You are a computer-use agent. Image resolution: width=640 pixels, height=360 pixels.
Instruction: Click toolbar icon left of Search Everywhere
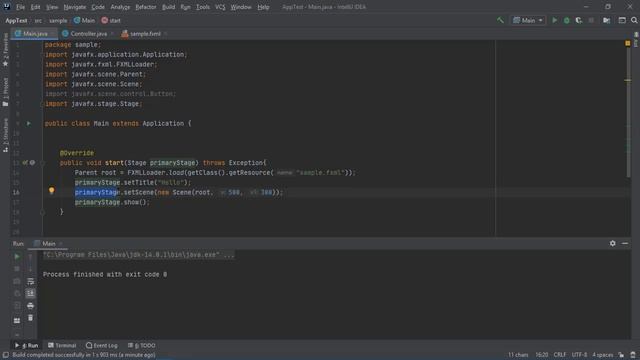[x=622, y=20]
